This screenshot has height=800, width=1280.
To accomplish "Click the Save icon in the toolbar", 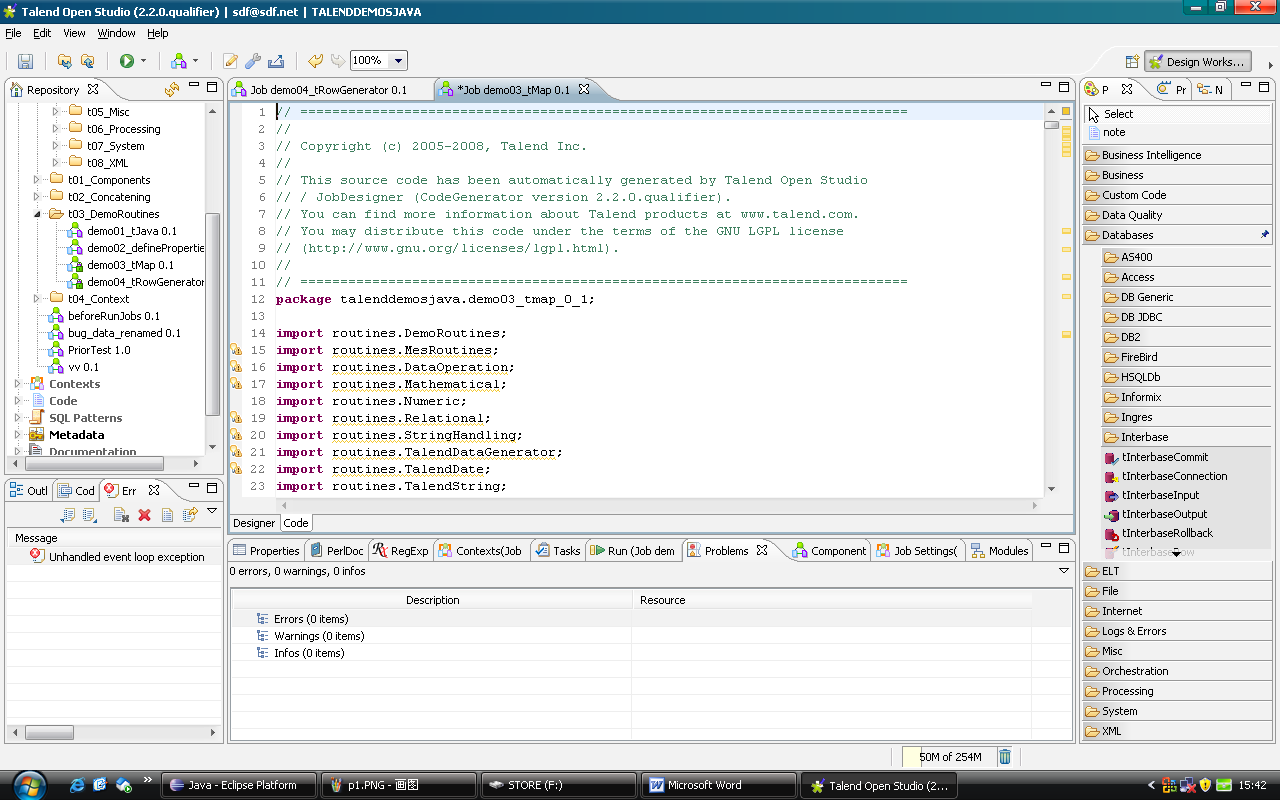I will tap(25, 61).
